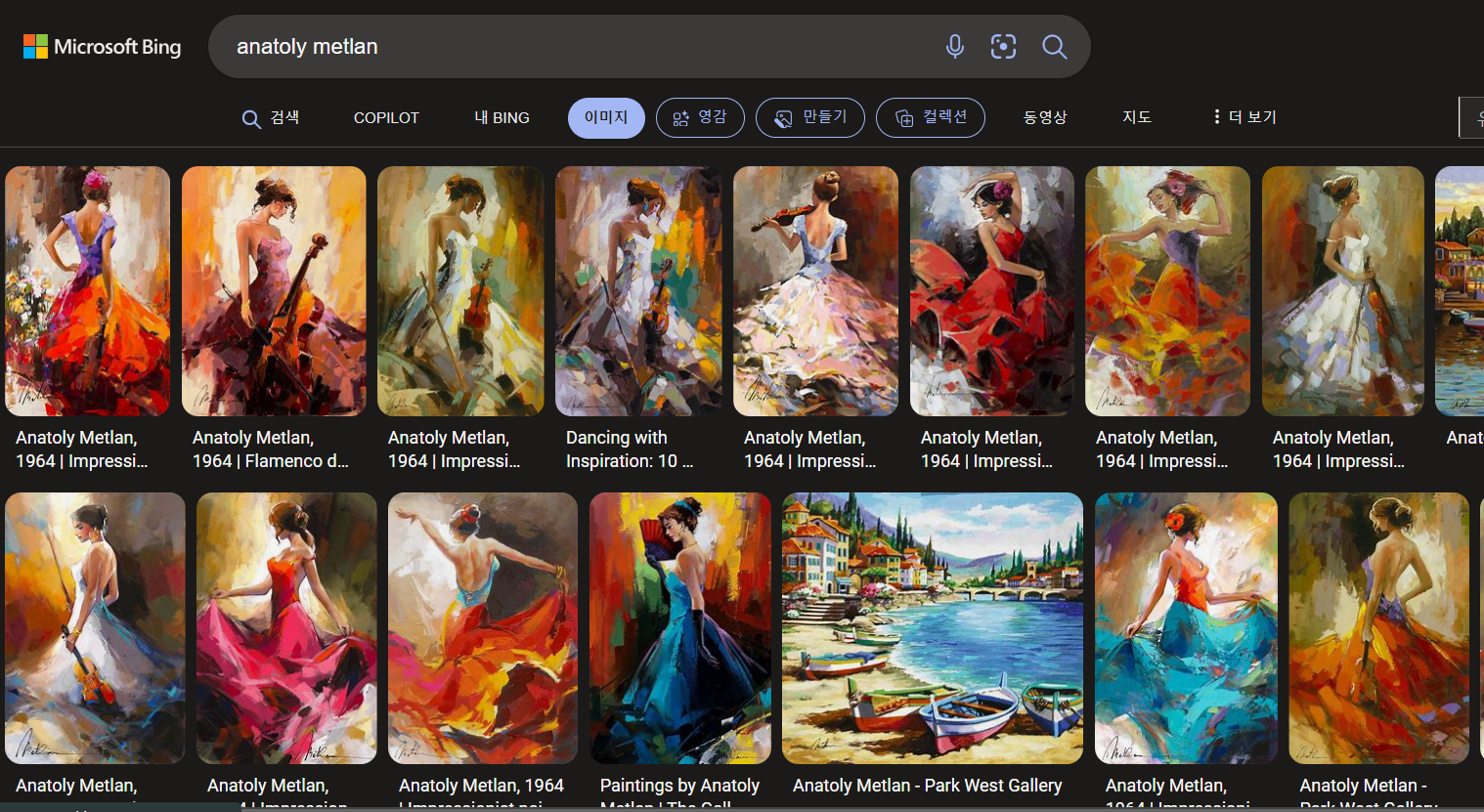Open woman with fan in blue dress thumbnail
The height and width of the screenshot is (812, 1484).
click(680, 628)
